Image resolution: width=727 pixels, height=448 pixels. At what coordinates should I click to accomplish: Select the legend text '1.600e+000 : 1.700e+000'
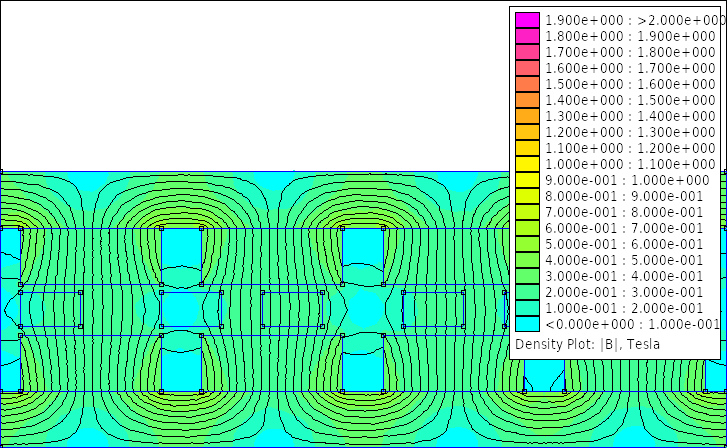pos(630,68)
